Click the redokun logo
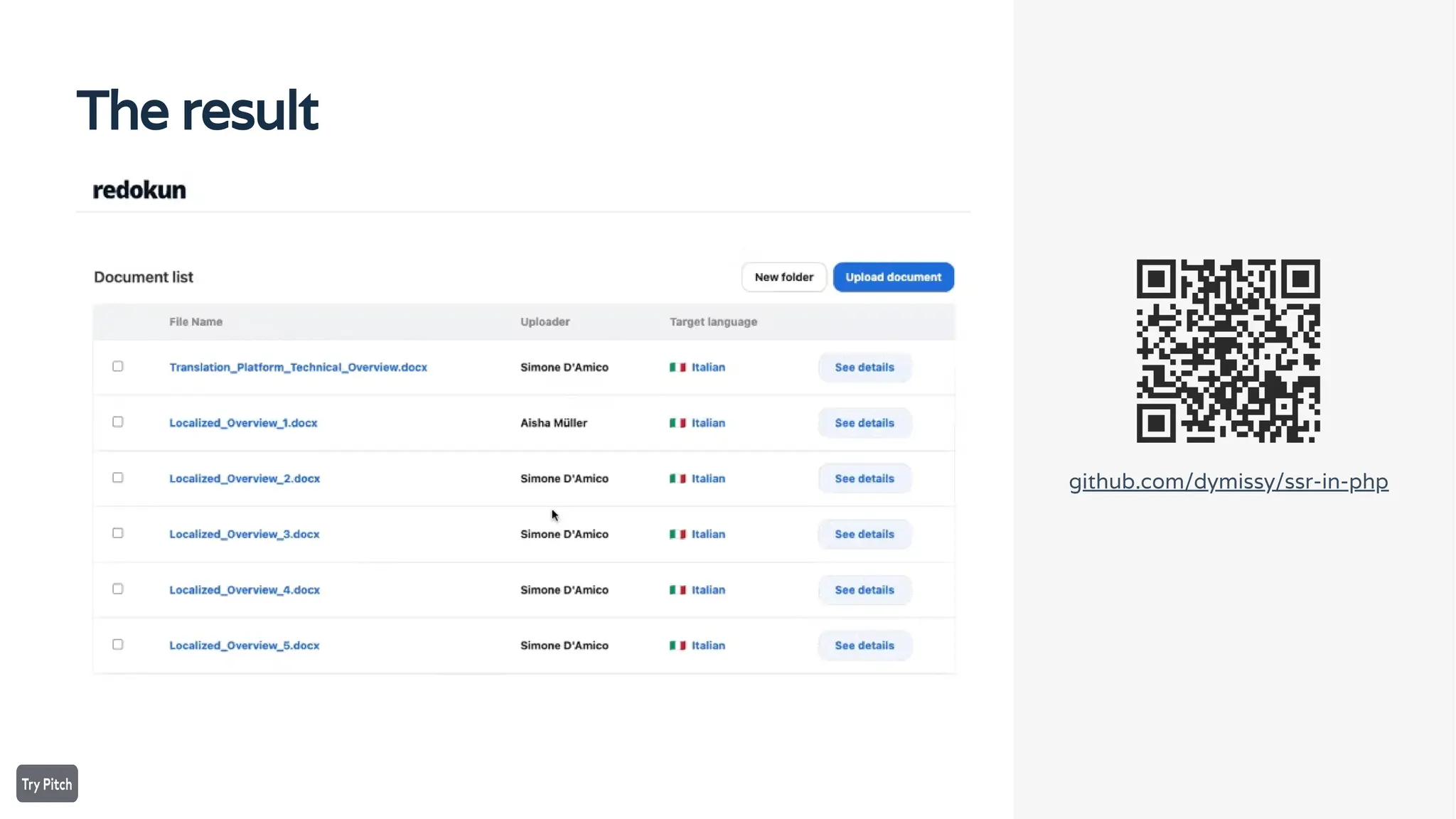Viewport: 1456px width, 819px height. point(139,190)
